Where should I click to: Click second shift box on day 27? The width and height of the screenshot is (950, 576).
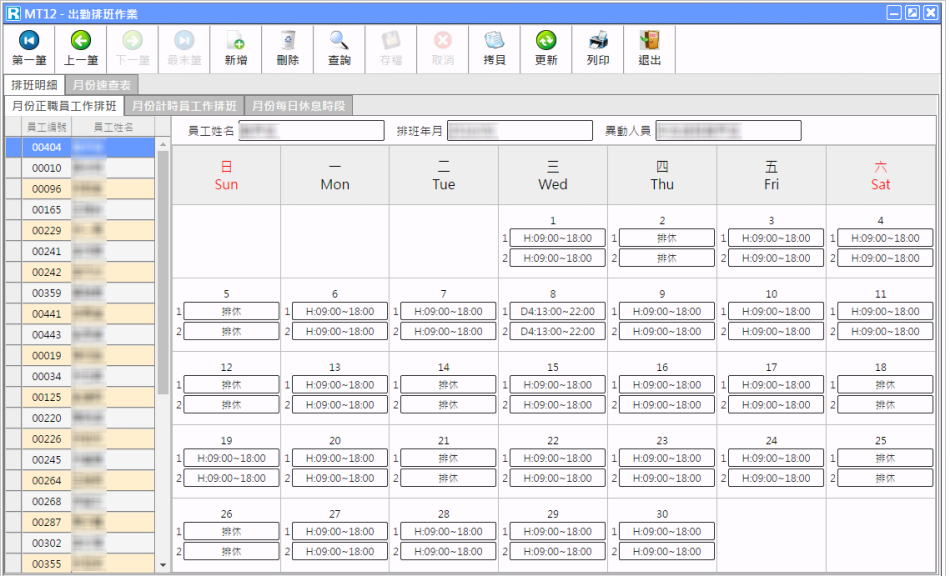tap(340, 551)
